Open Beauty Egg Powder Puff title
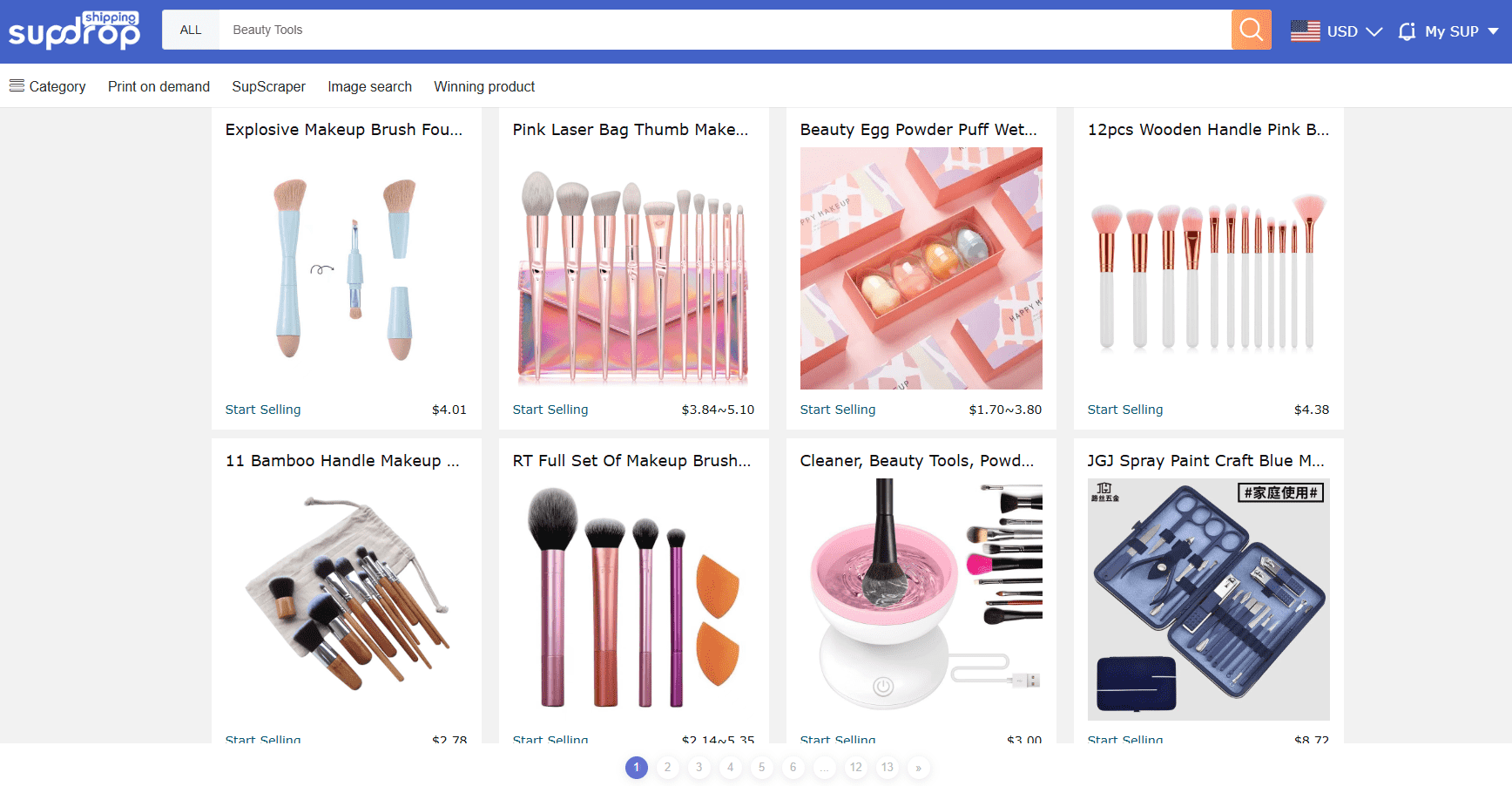 tap(919, 129)
